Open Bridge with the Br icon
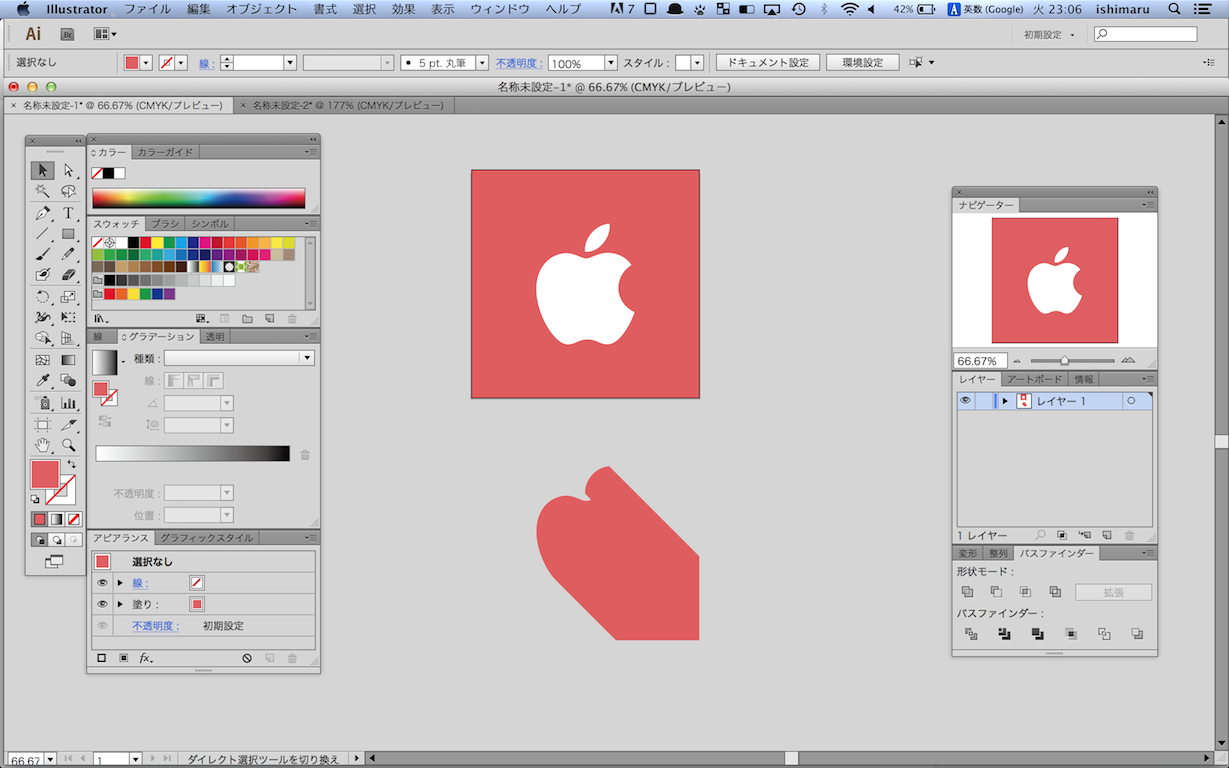Viewport: 1229px width, 768px height. tap(68, 33)
